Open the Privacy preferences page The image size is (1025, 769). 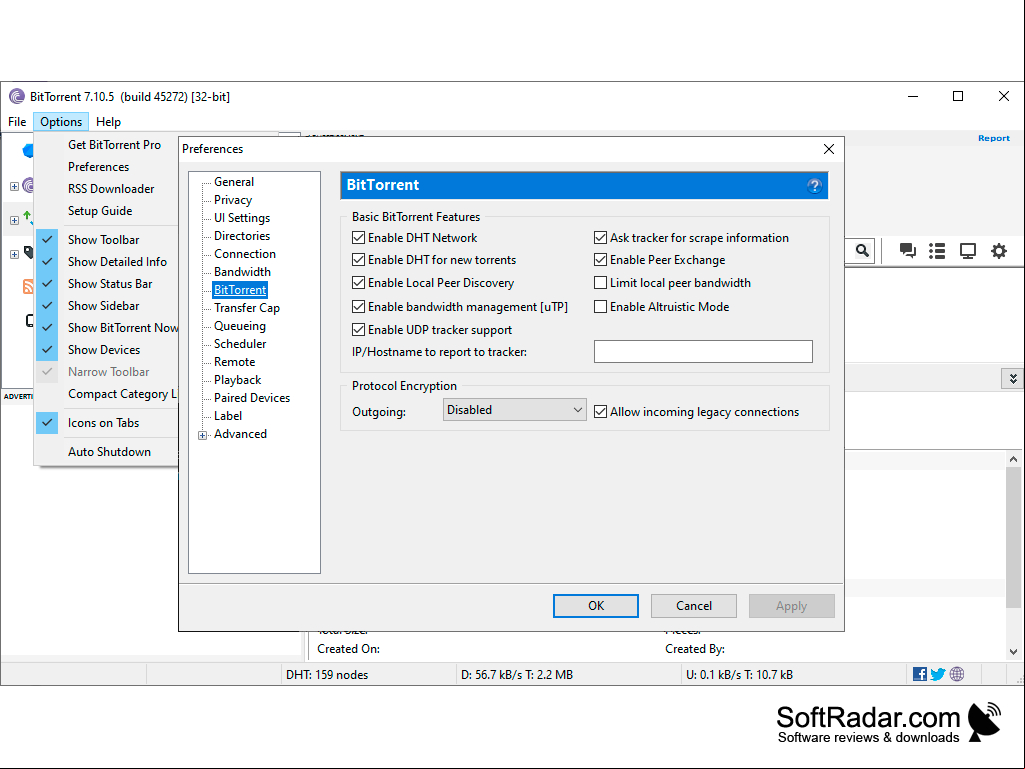pos(233,200)
